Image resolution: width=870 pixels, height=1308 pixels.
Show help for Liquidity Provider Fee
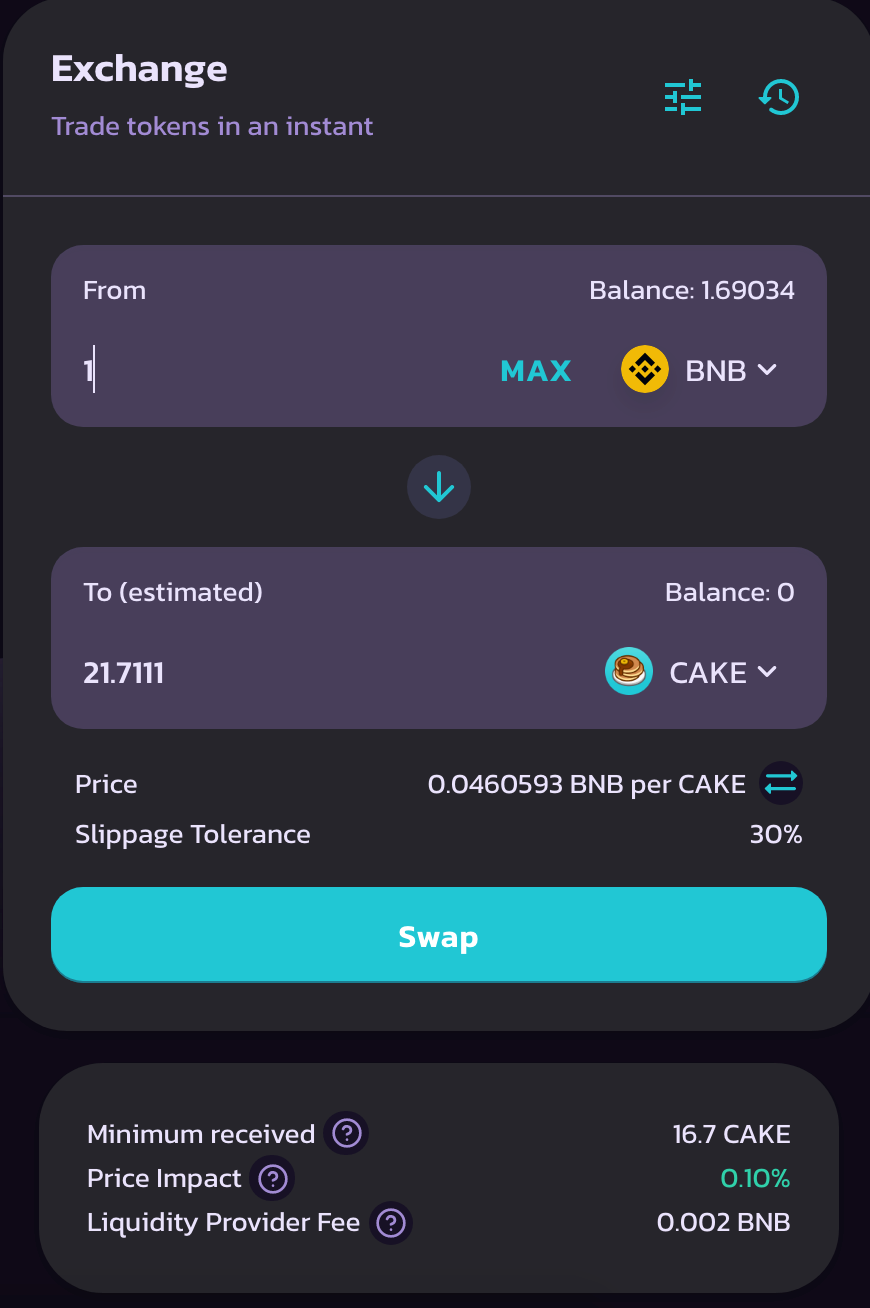(391, 1222)
